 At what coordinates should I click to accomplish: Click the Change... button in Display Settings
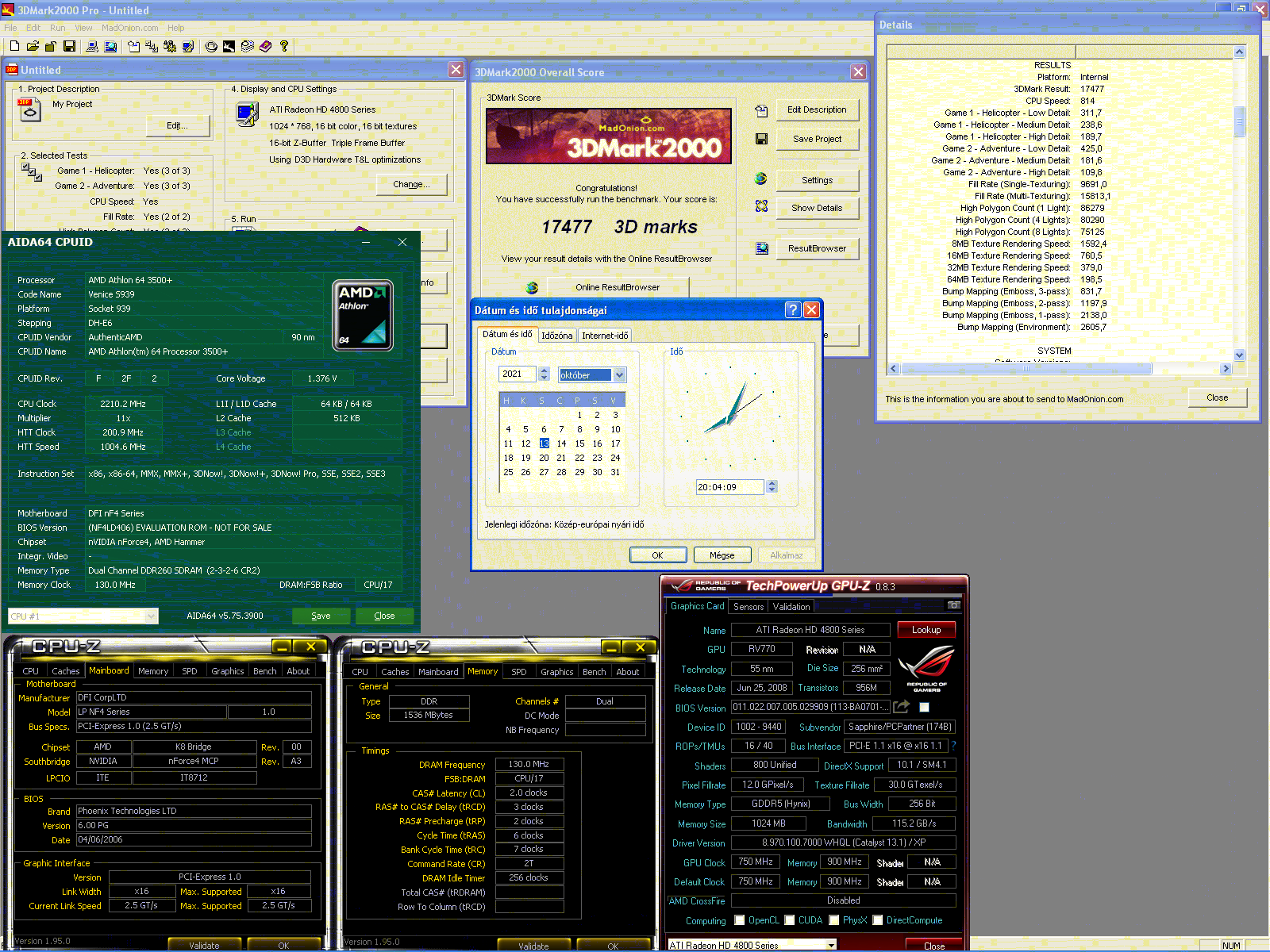pyautogui.click(x=411, y=184)
